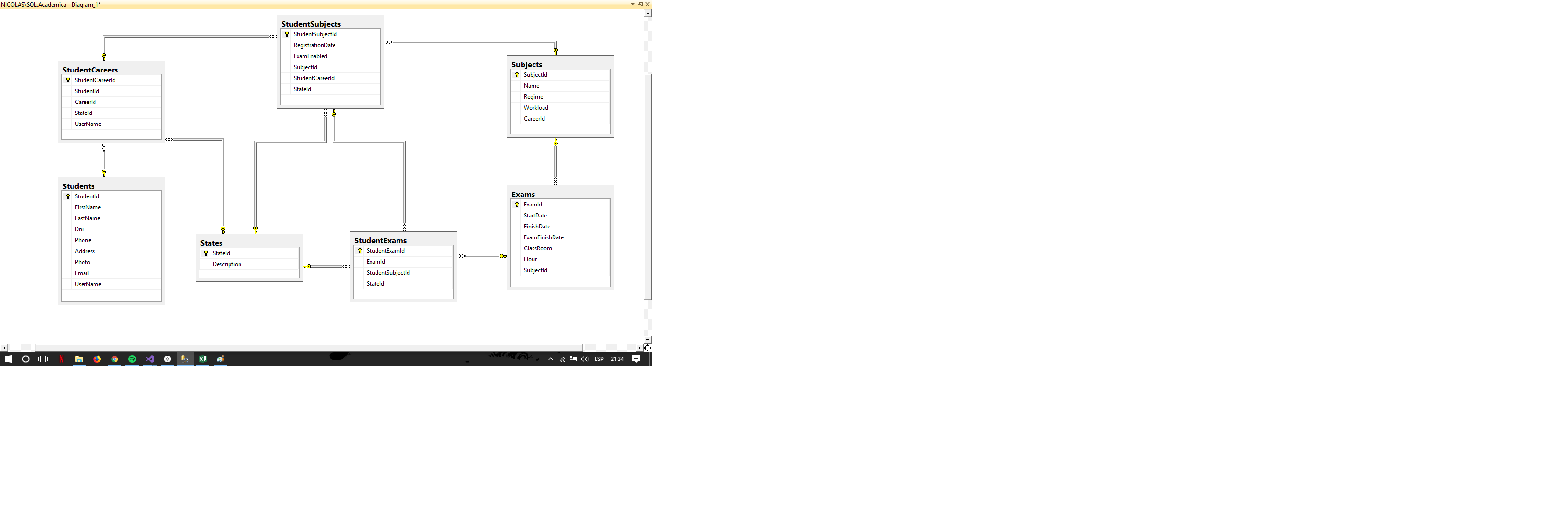Click the diagram pan navigator icon at scrollbar corner
Screen dimensions: 1568x515
point(647,348)
